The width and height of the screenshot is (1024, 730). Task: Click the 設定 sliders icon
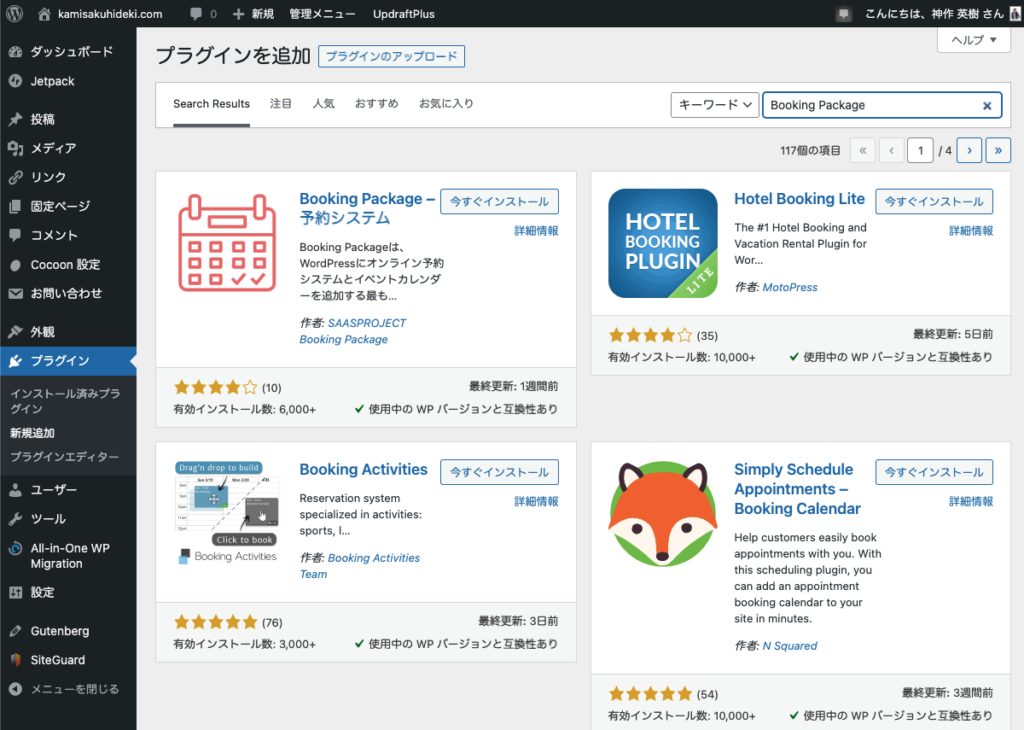tap(16, 592)
